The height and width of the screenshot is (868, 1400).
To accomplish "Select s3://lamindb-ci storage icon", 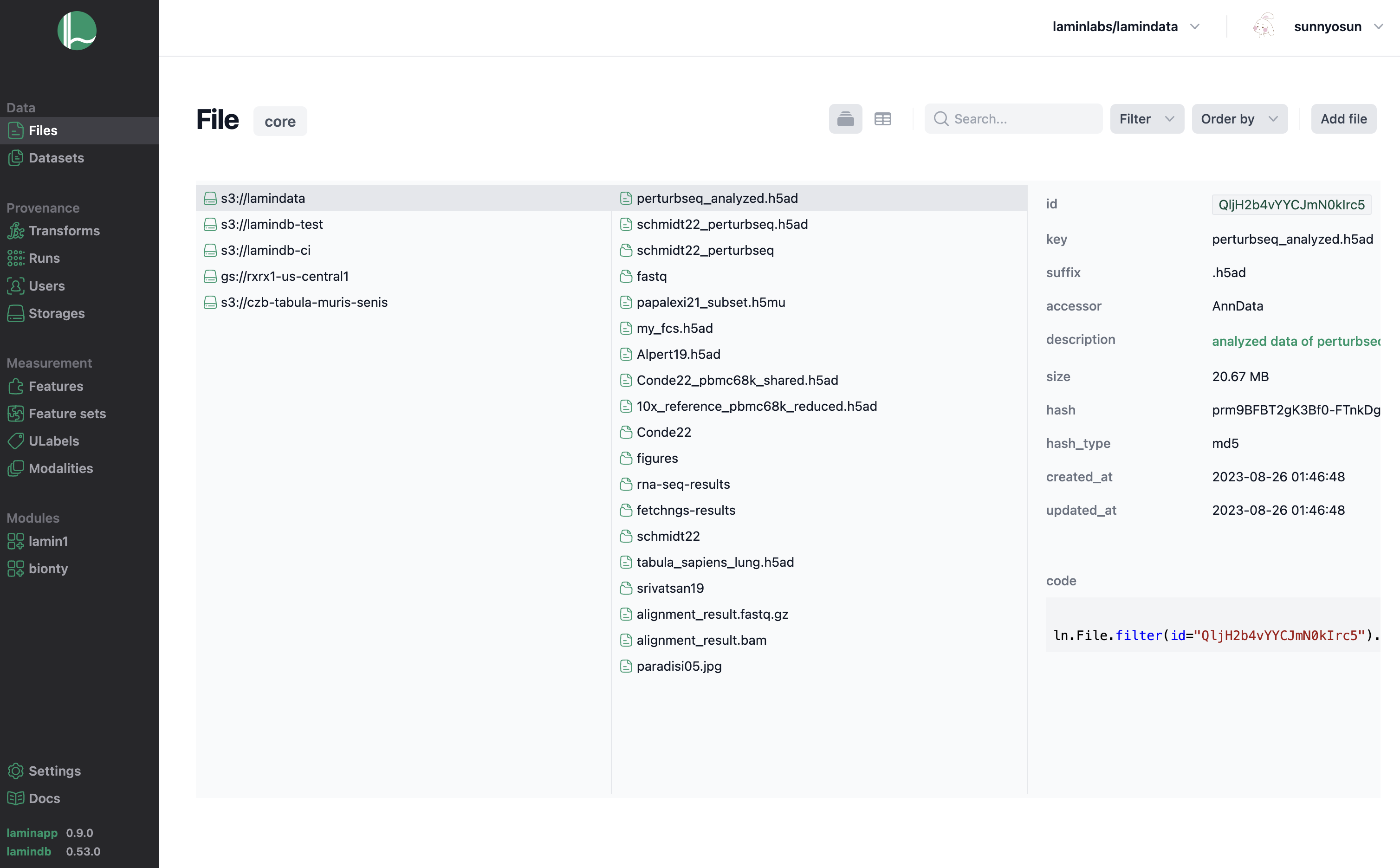I will tap(210, 250).
